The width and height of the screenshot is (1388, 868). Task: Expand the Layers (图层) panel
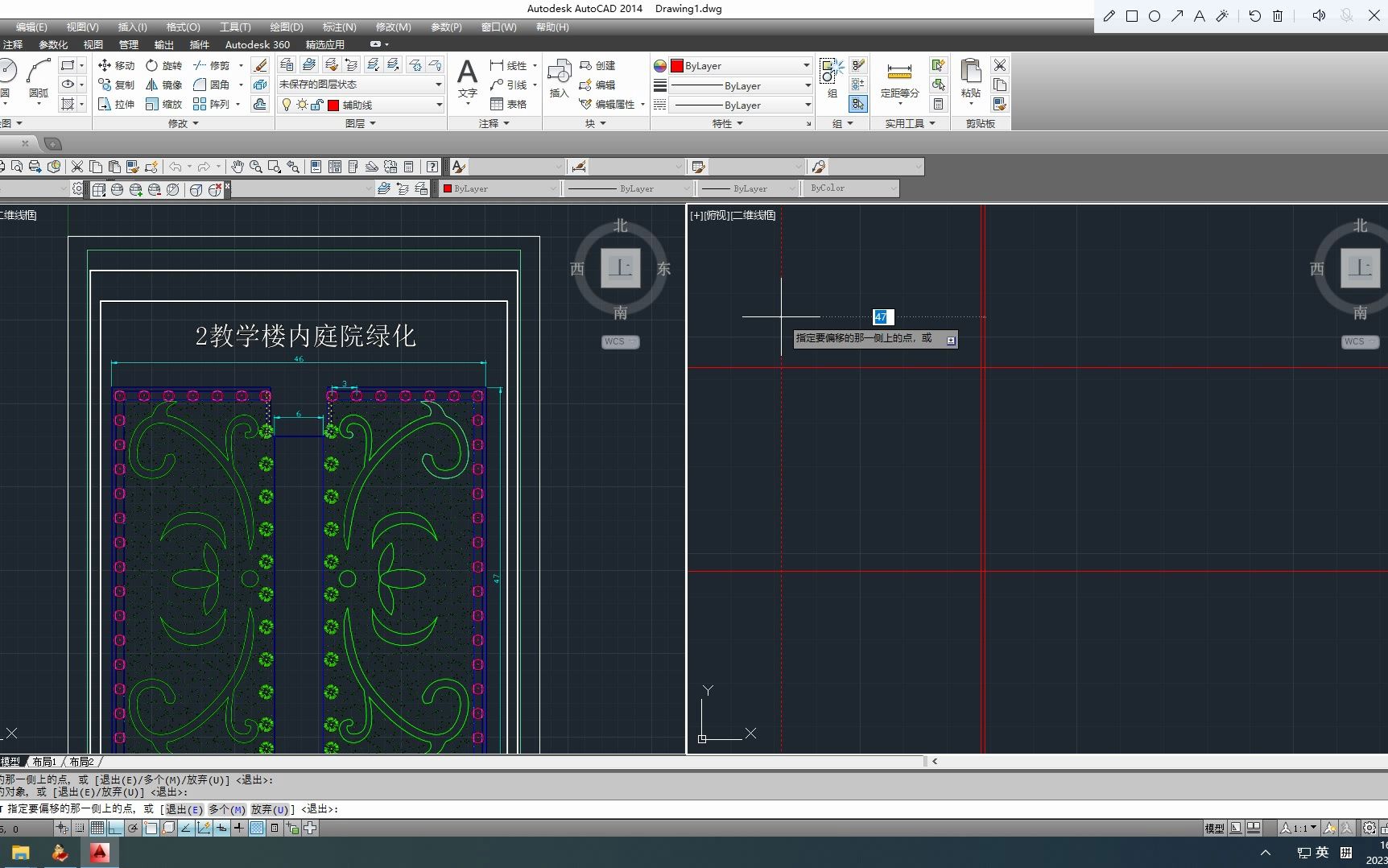click(x=360, y=123)
